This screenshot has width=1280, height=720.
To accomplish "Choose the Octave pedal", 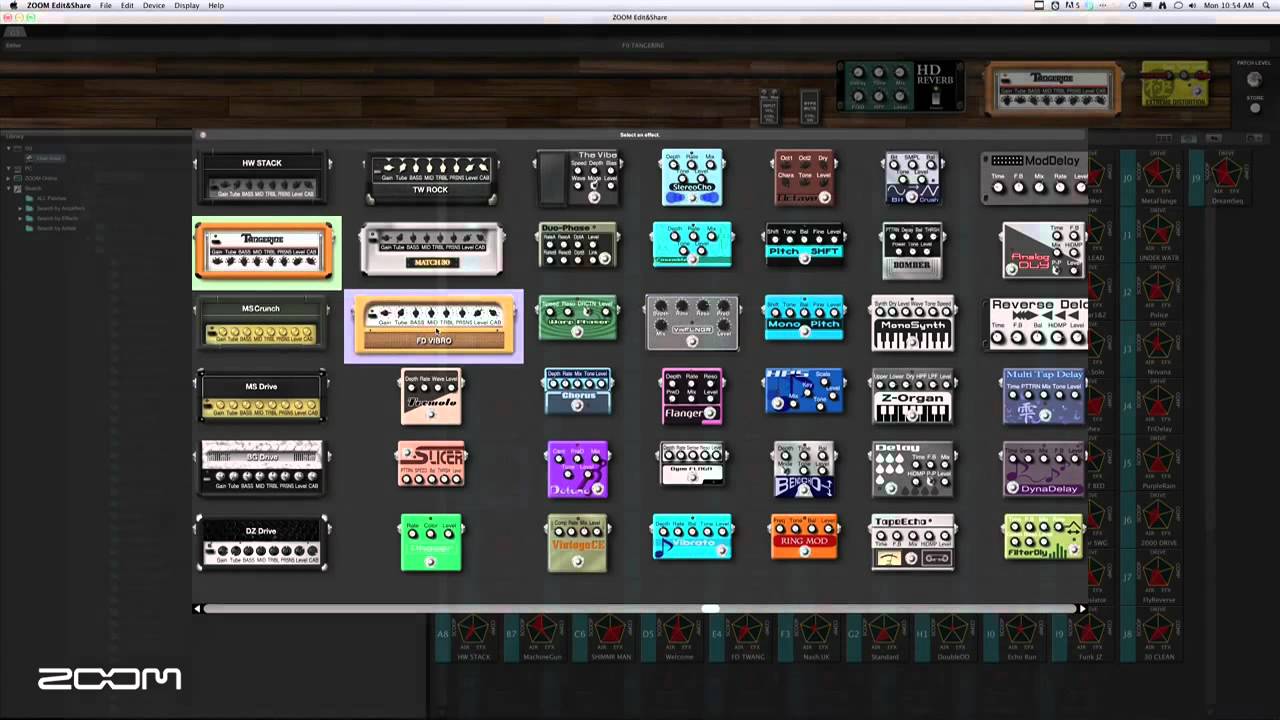I will [x=804, y=177].
